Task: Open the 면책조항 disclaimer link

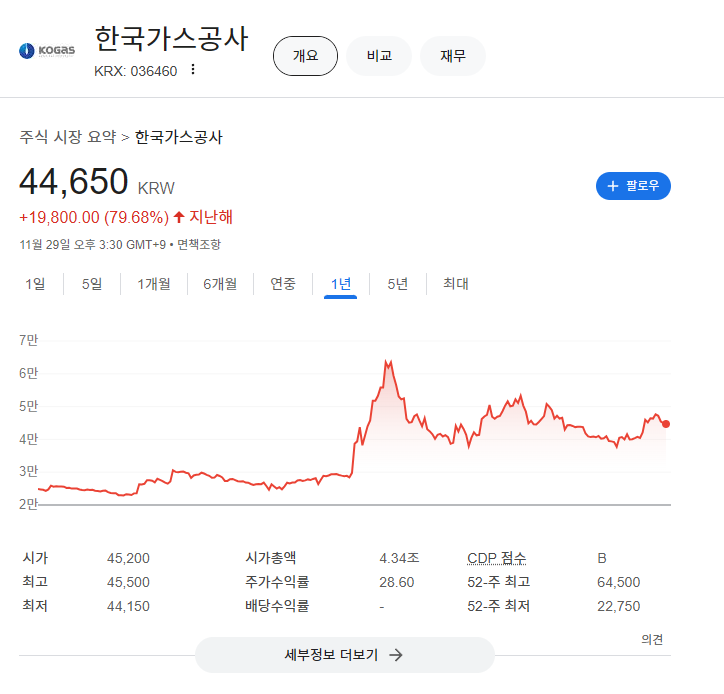Action: click(x=199, y=245)
